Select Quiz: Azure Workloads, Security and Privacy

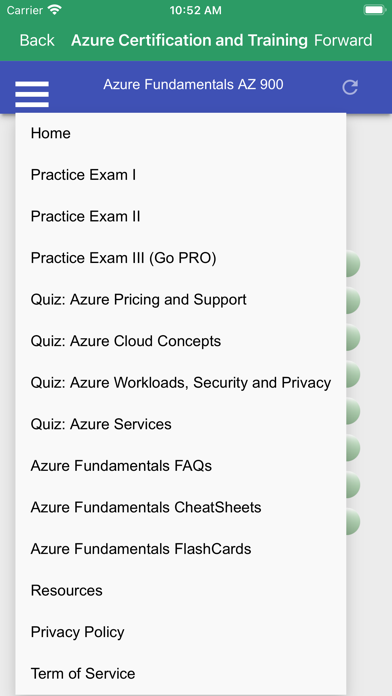click(181, 383)
